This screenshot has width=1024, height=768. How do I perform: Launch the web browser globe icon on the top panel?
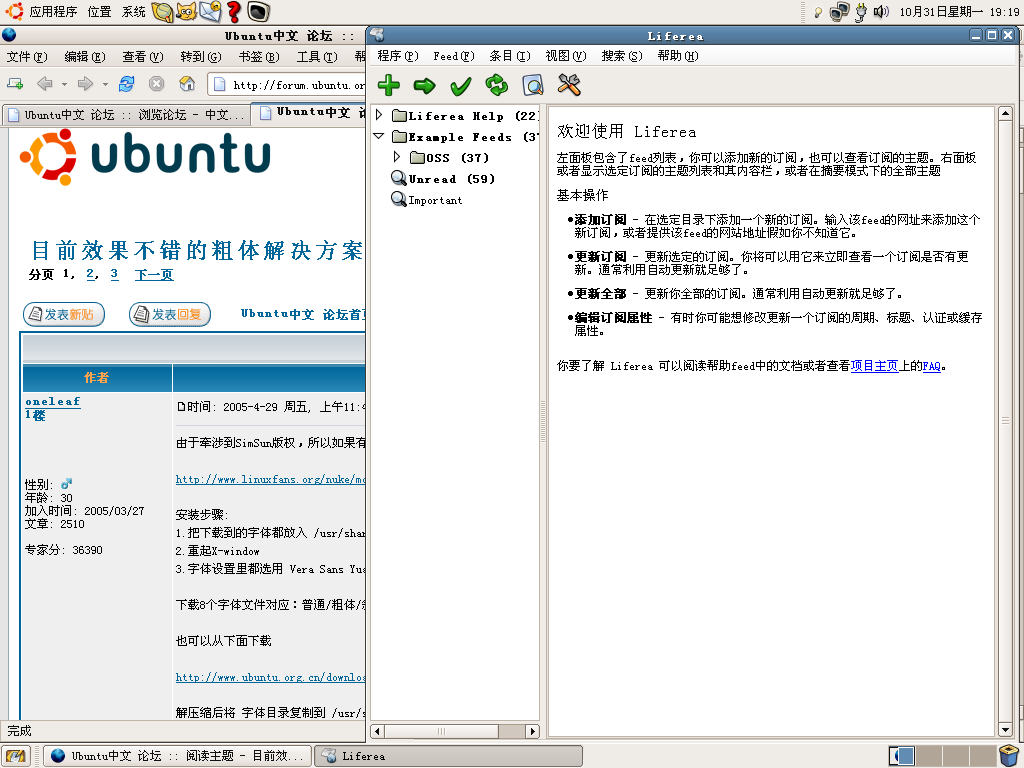162,11
